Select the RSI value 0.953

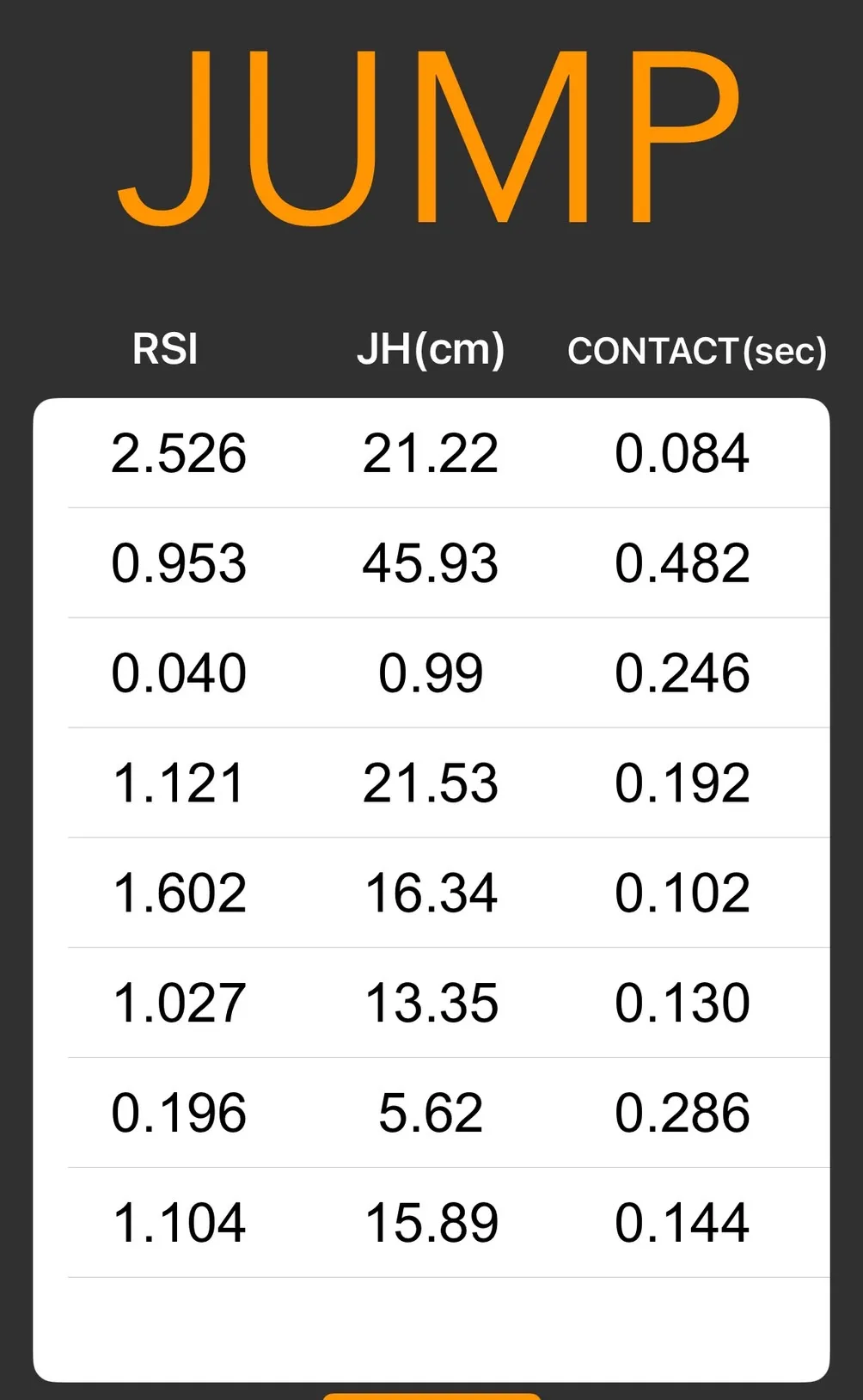click(x=179, y=563)
